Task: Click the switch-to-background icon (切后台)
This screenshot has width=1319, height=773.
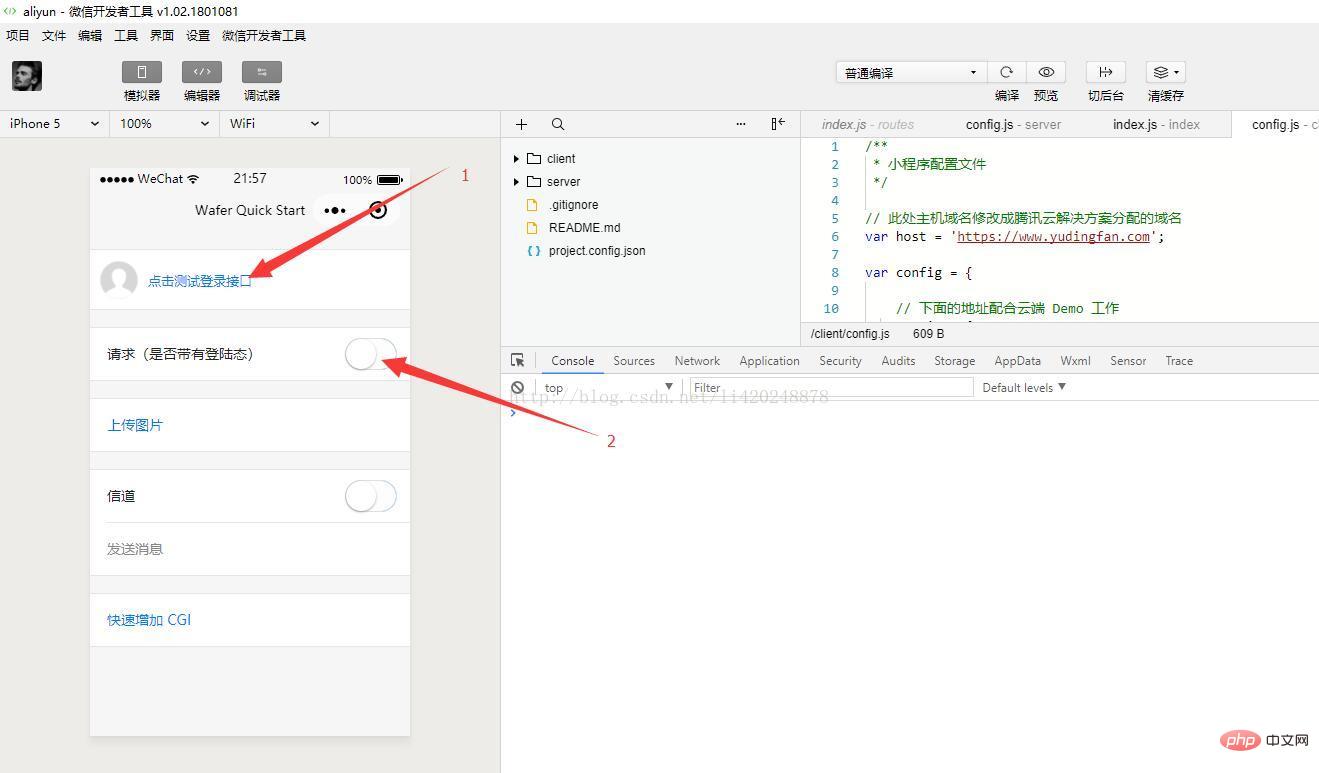Action: [1106, 72]
